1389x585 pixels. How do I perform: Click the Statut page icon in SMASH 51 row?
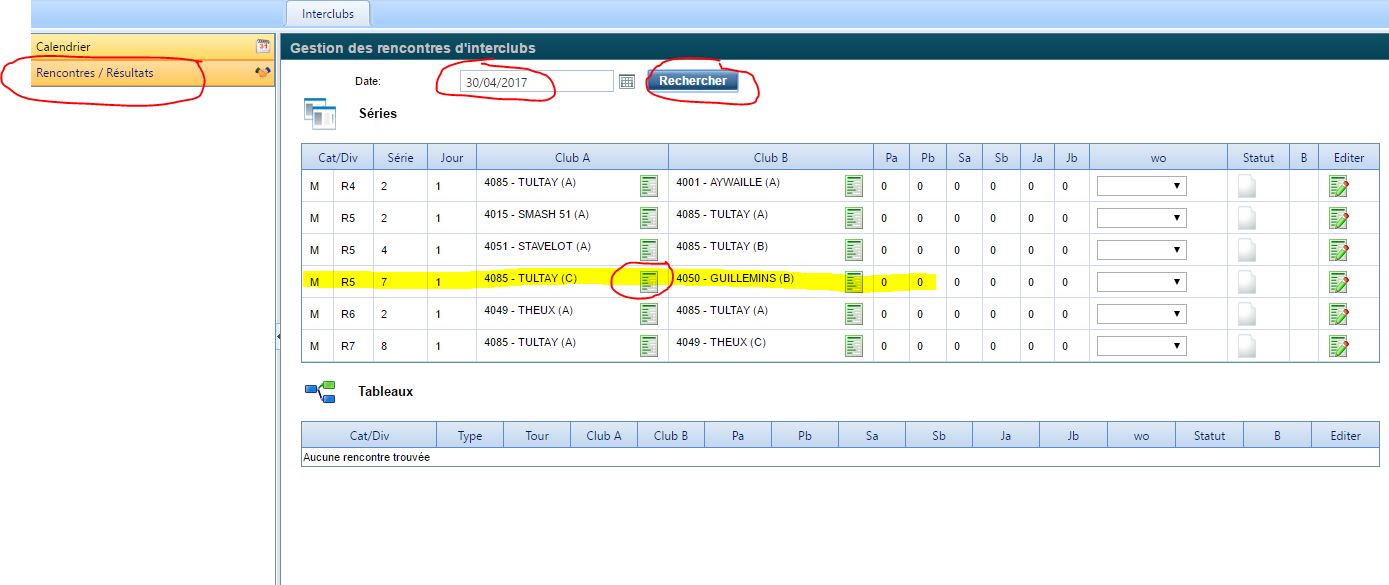click(1247, 218)
